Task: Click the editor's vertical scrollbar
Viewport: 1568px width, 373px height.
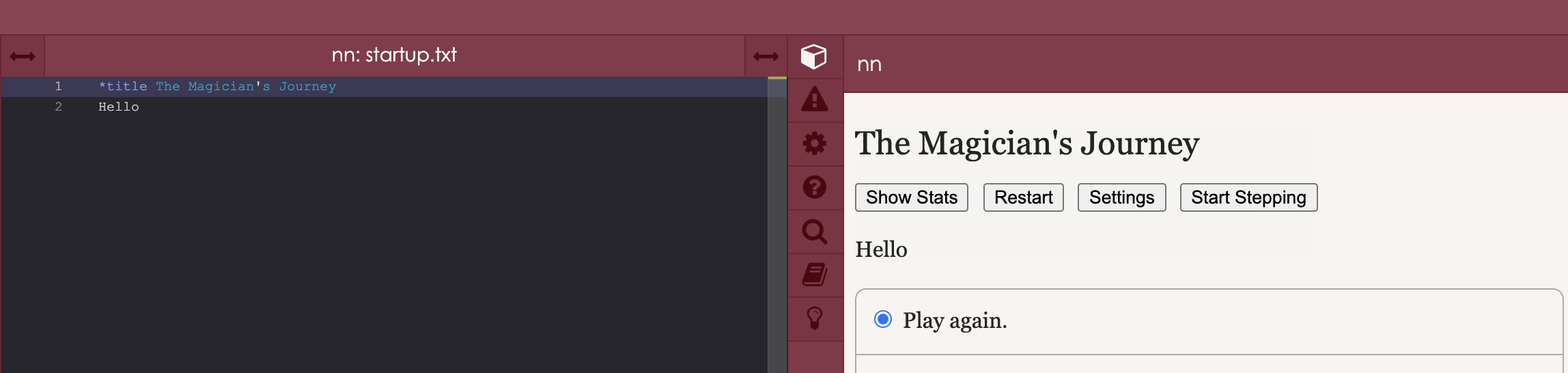Action: pos(777,225)
